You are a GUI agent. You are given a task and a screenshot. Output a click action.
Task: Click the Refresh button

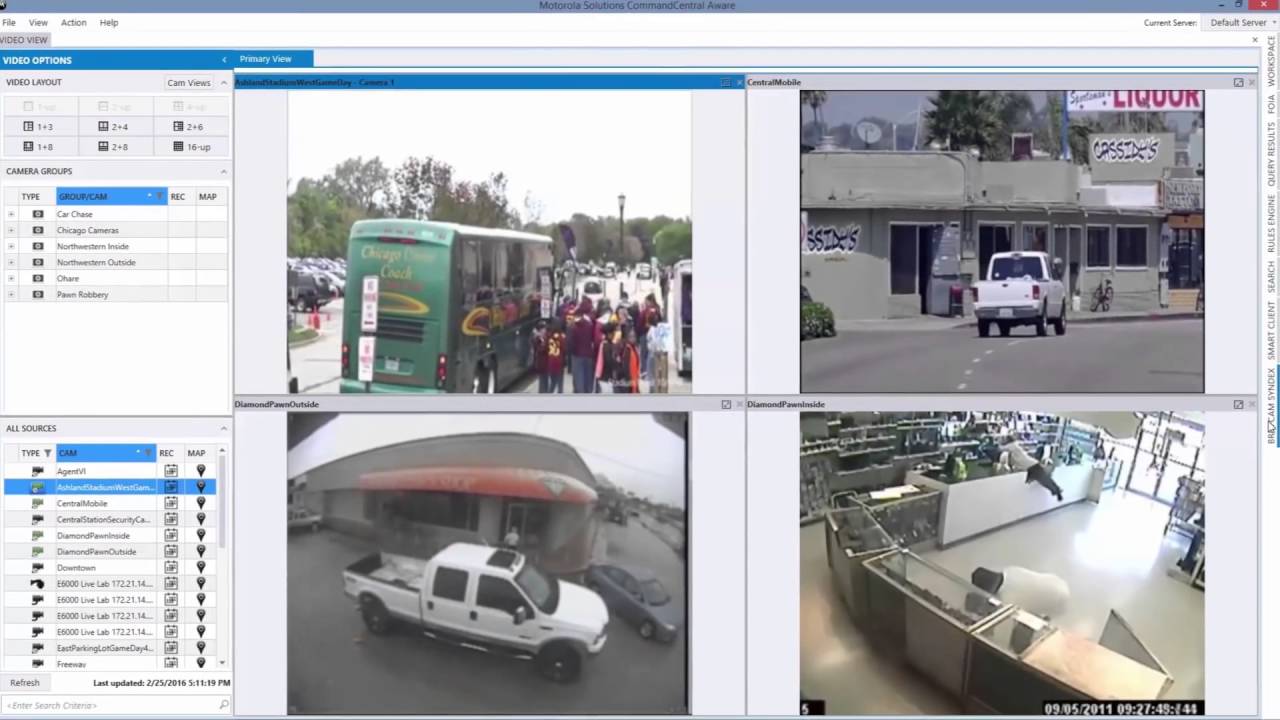click(25, 683)
